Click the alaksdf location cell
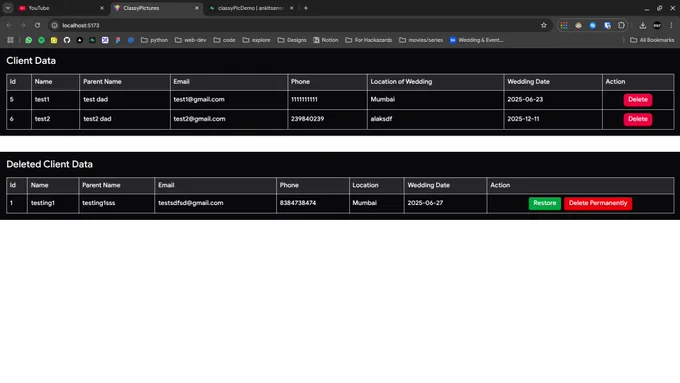 [x=435, y=119]
